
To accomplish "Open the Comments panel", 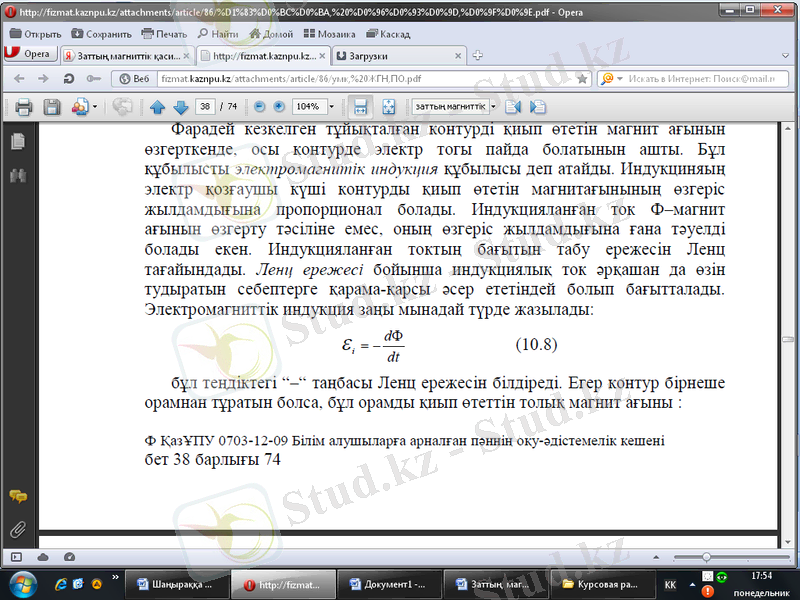I will tap(18, 496).
